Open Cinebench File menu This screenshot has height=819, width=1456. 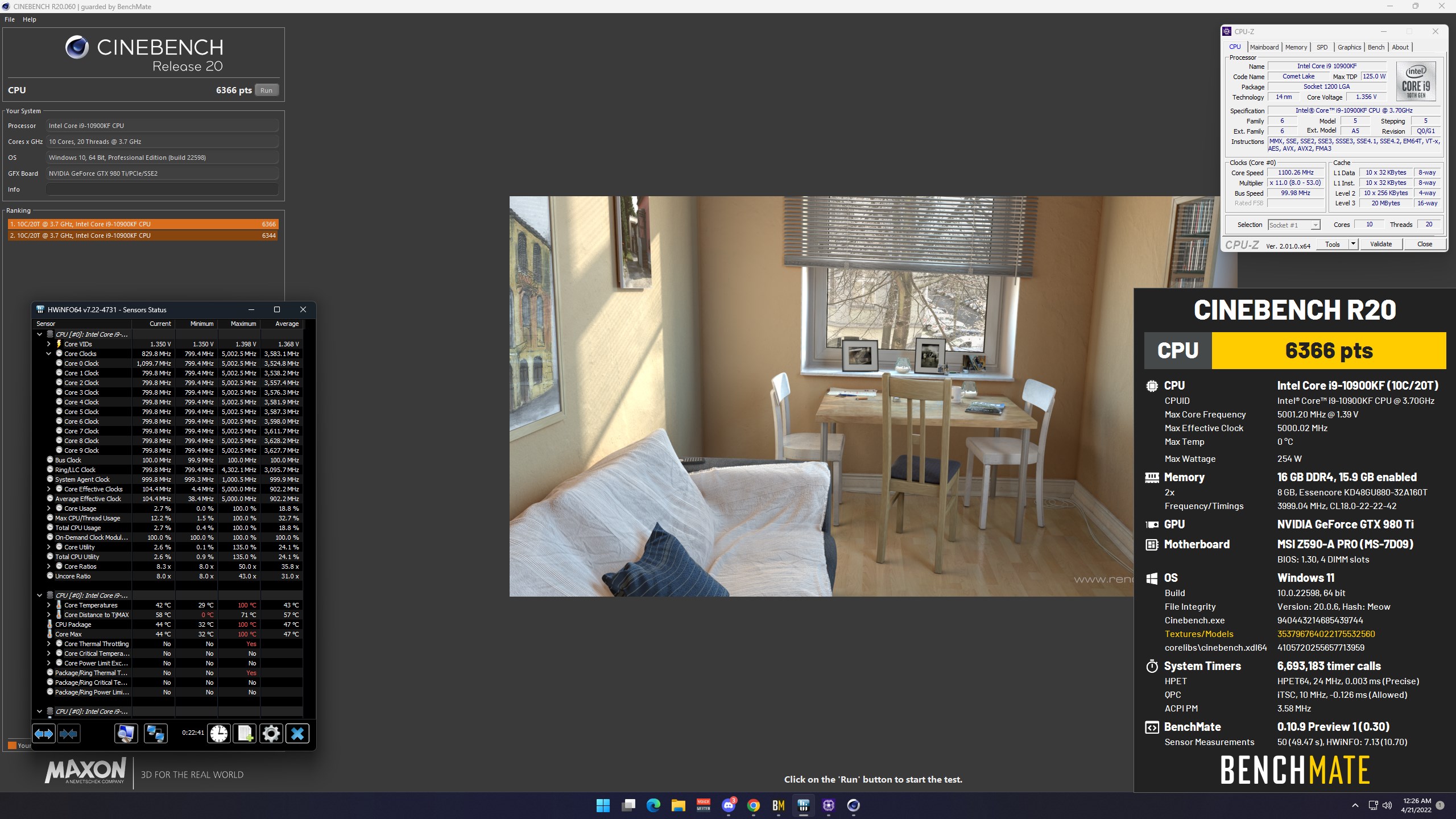(10, 19)
